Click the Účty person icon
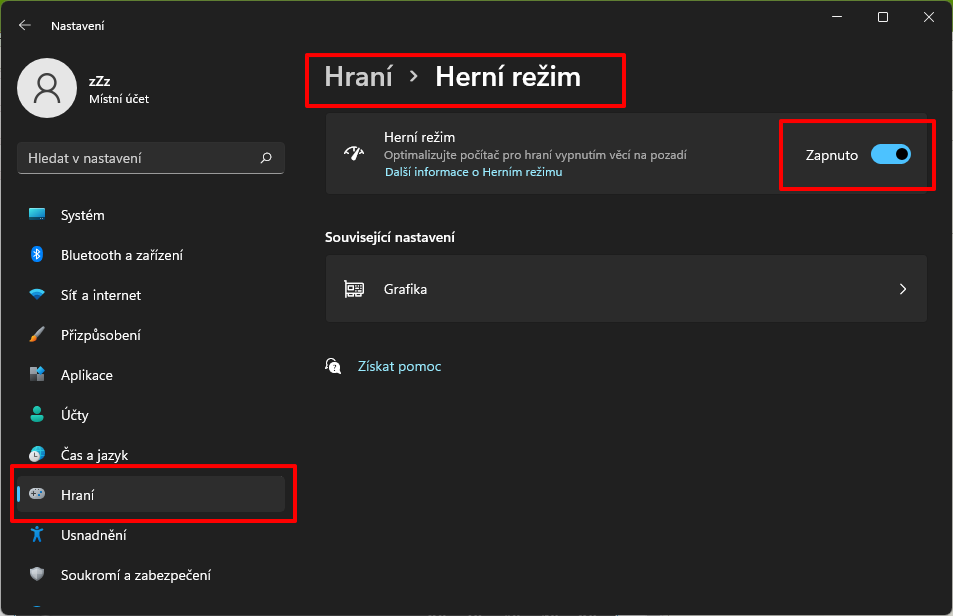Image resolution: width=953 pixels, height=616 pixels. pyautogui.click(x=37, y=415)
